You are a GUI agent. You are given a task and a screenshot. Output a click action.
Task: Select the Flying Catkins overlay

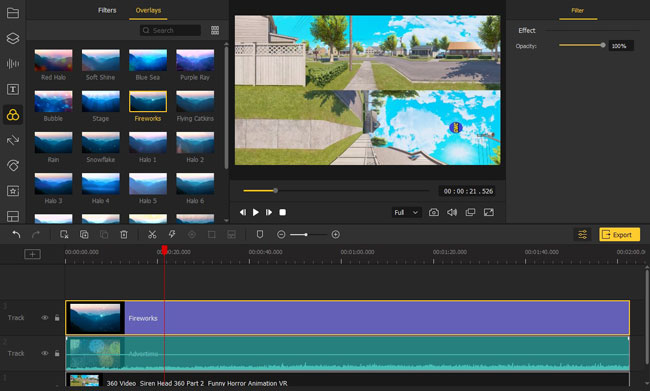[x=195, y=102]
